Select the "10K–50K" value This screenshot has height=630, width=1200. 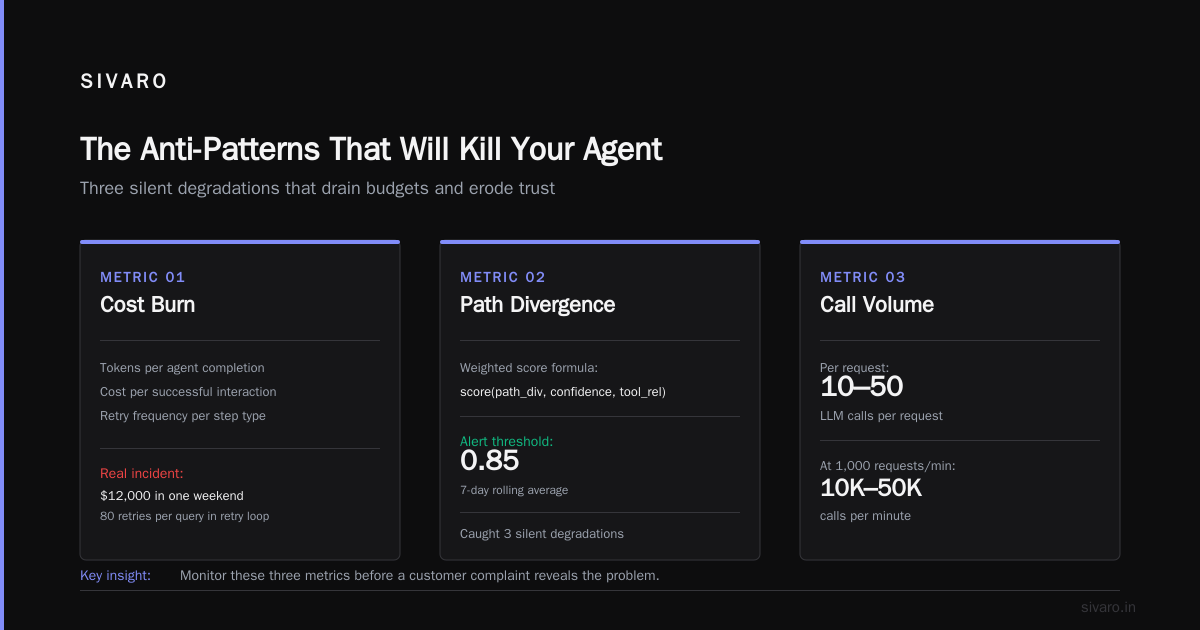pyautogui.click(x=871, y=488)
